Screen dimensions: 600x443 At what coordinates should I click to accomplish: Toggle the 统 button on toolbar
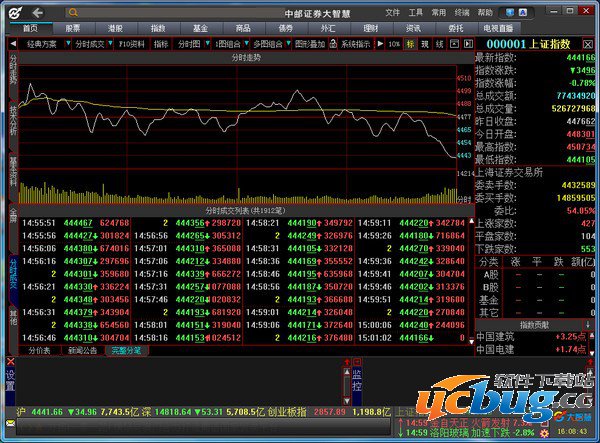pos(439,44)
